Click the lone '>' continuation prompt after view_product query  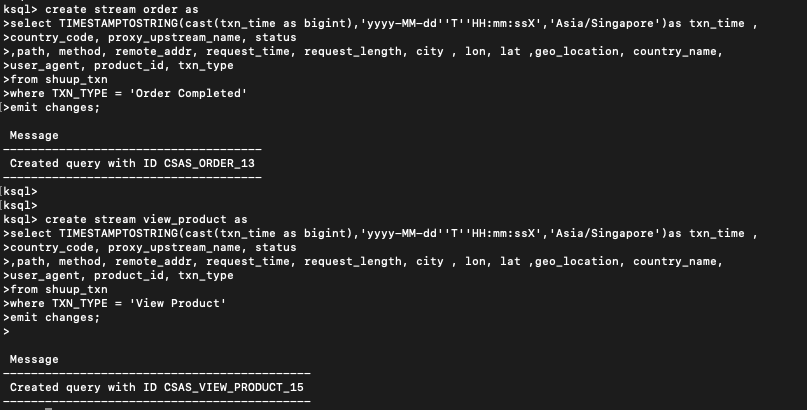click(x=6, y=332)
